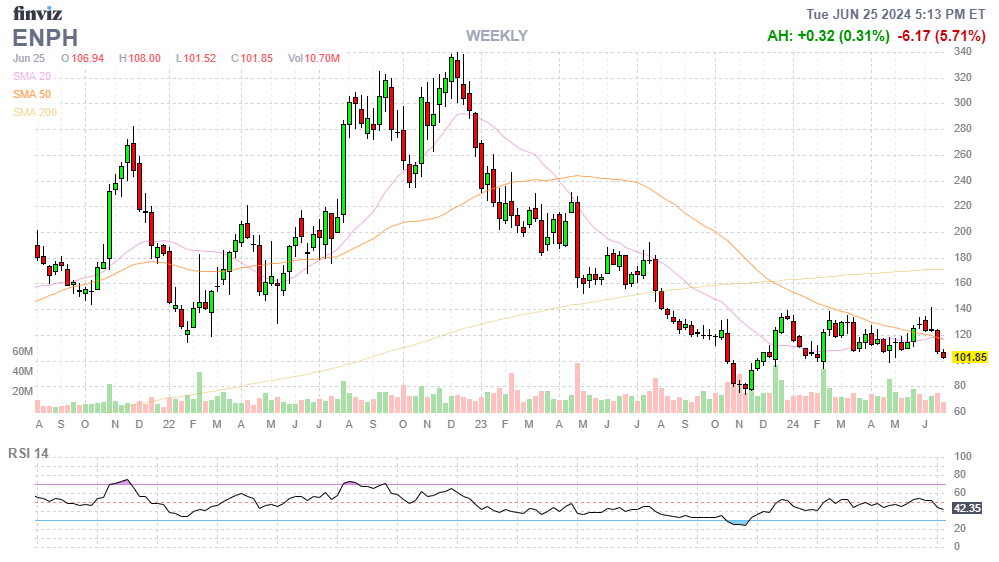Screen dimensions: 999x562
Task: Click the WEEKLY timeframe label
Action: tap(496, 36)
